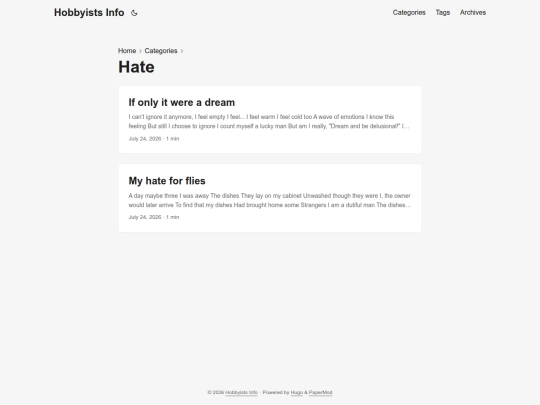Open the PaperMod link in the footer
The height and width of the screenshot is (405, 540).
[x=320, y=393]
